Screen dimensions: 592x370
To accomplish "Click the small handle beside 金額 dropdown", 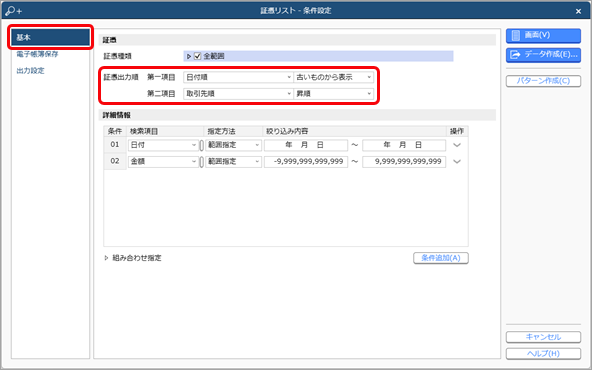I will [x=202, y=162].
